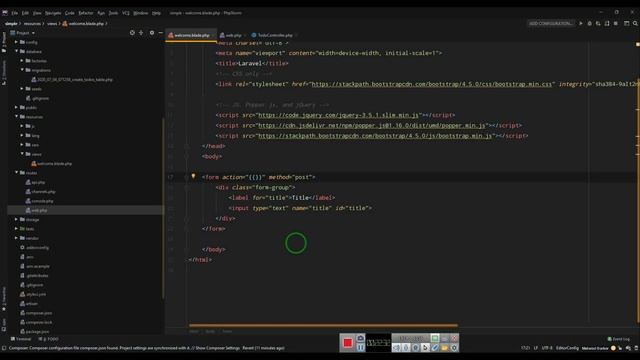Open the Run menu
Viewport: 640px width, 360px height.
[101, 13]
